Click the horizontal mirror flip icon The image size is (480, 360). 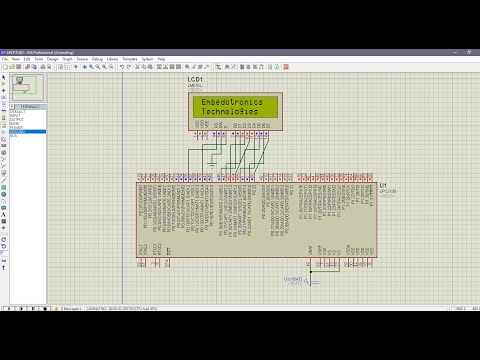point(4,261)
